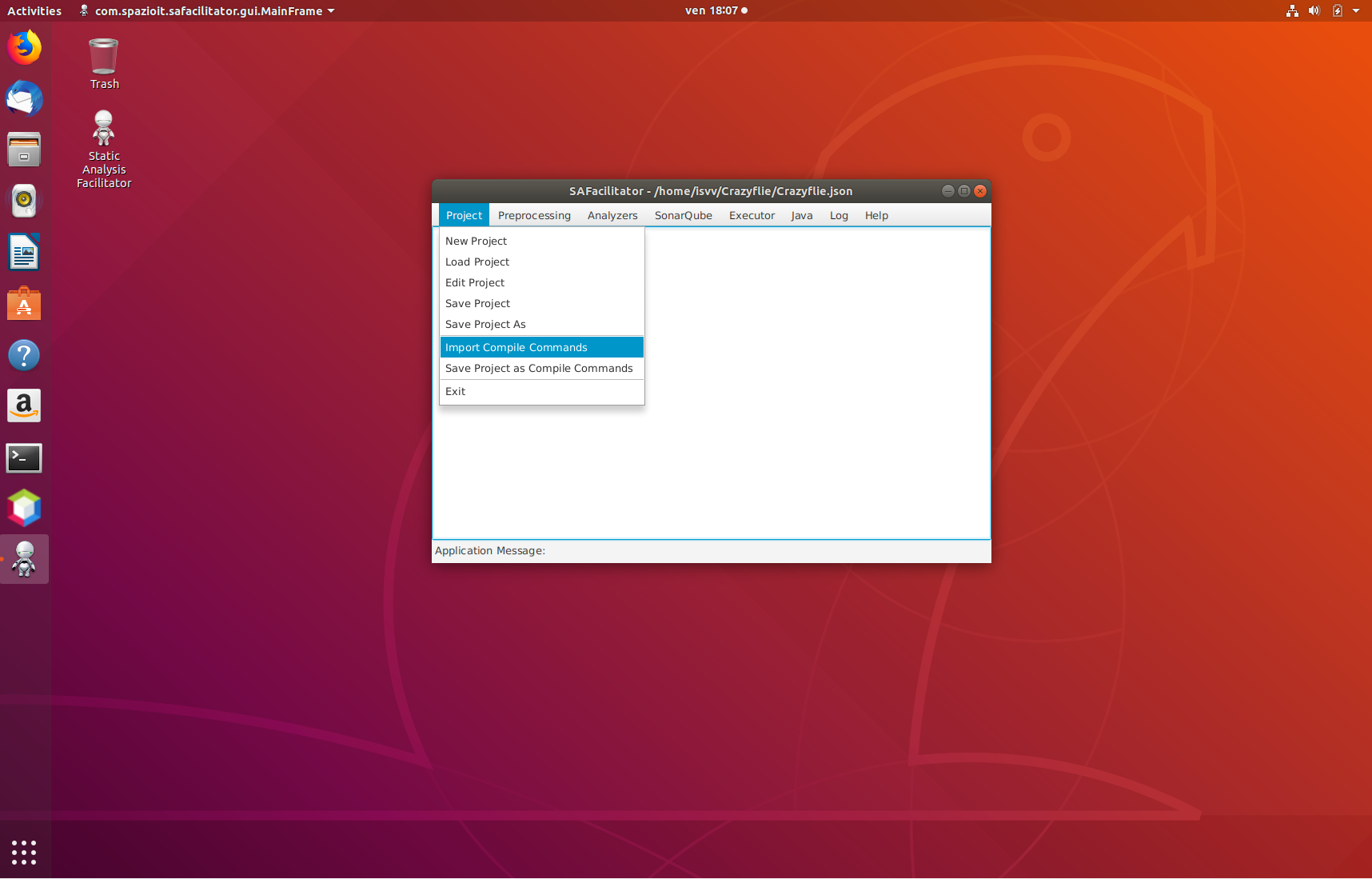The image size is (1372, 879).
Task: Open the SonarQube menu
Action: point(683,215)
